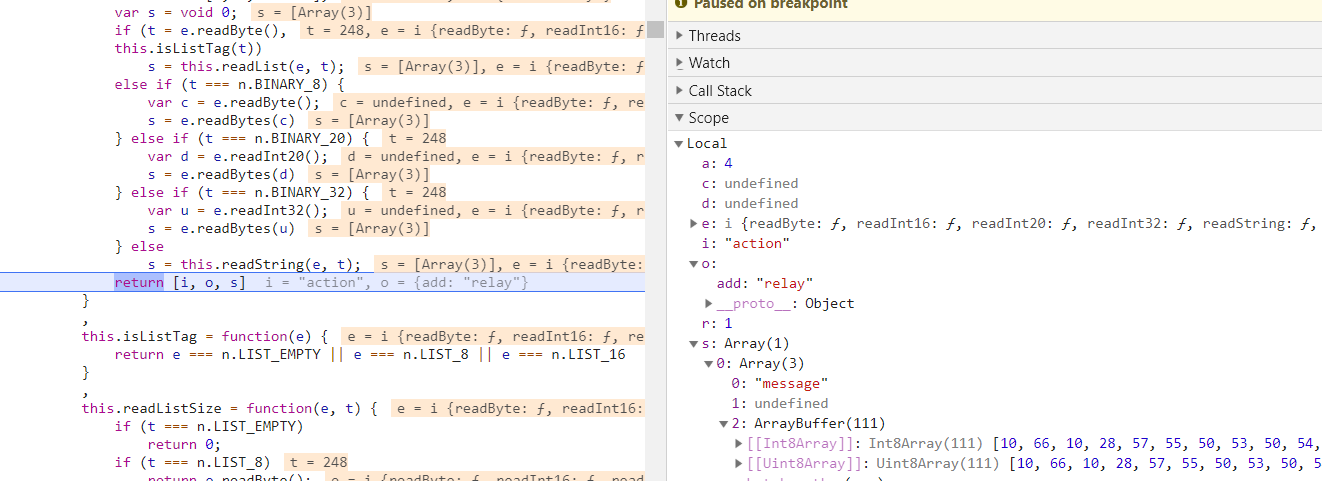The width and height of the screenshot is (1322, 481).
Task: Select the add: "relay" property
Action: pyautogui.click(x=764, y=284)
